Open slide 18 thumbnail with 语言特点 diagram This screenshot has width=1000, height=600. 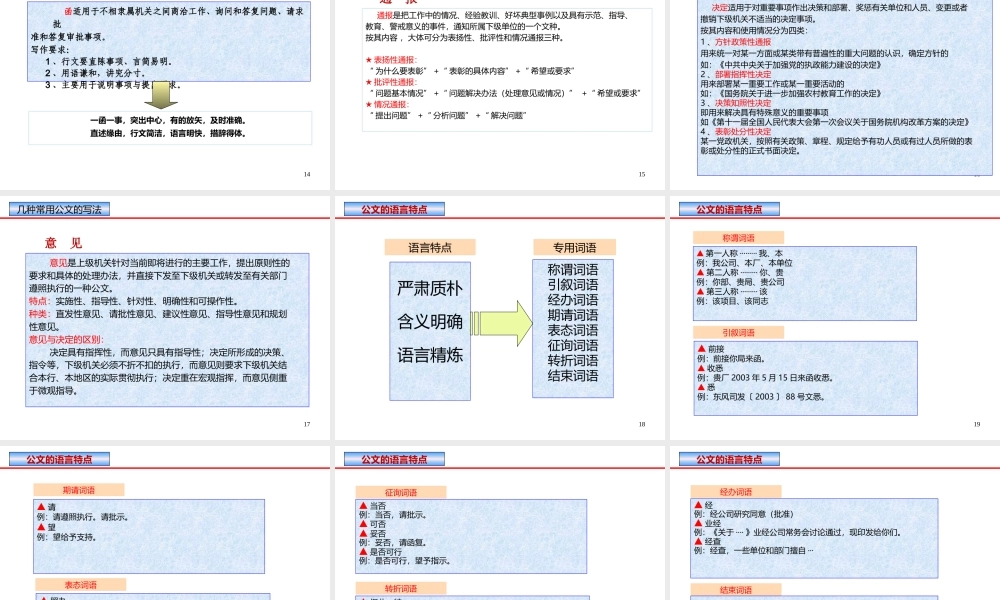coord(500,318)
